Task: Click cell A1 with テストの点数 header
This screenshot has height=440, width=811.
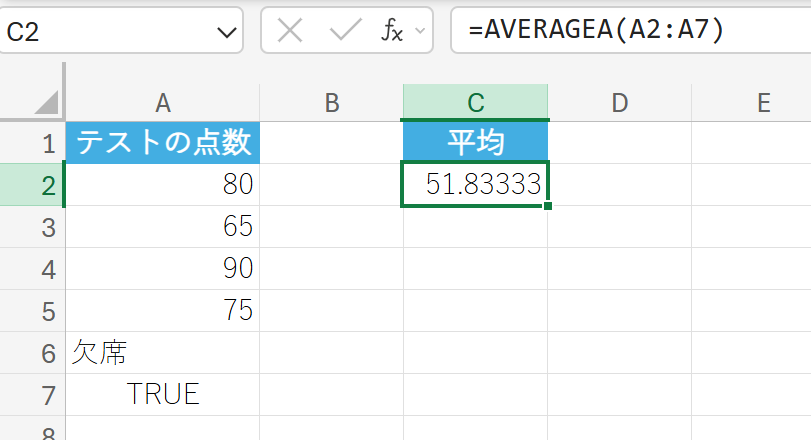Action: click(162, 143)
